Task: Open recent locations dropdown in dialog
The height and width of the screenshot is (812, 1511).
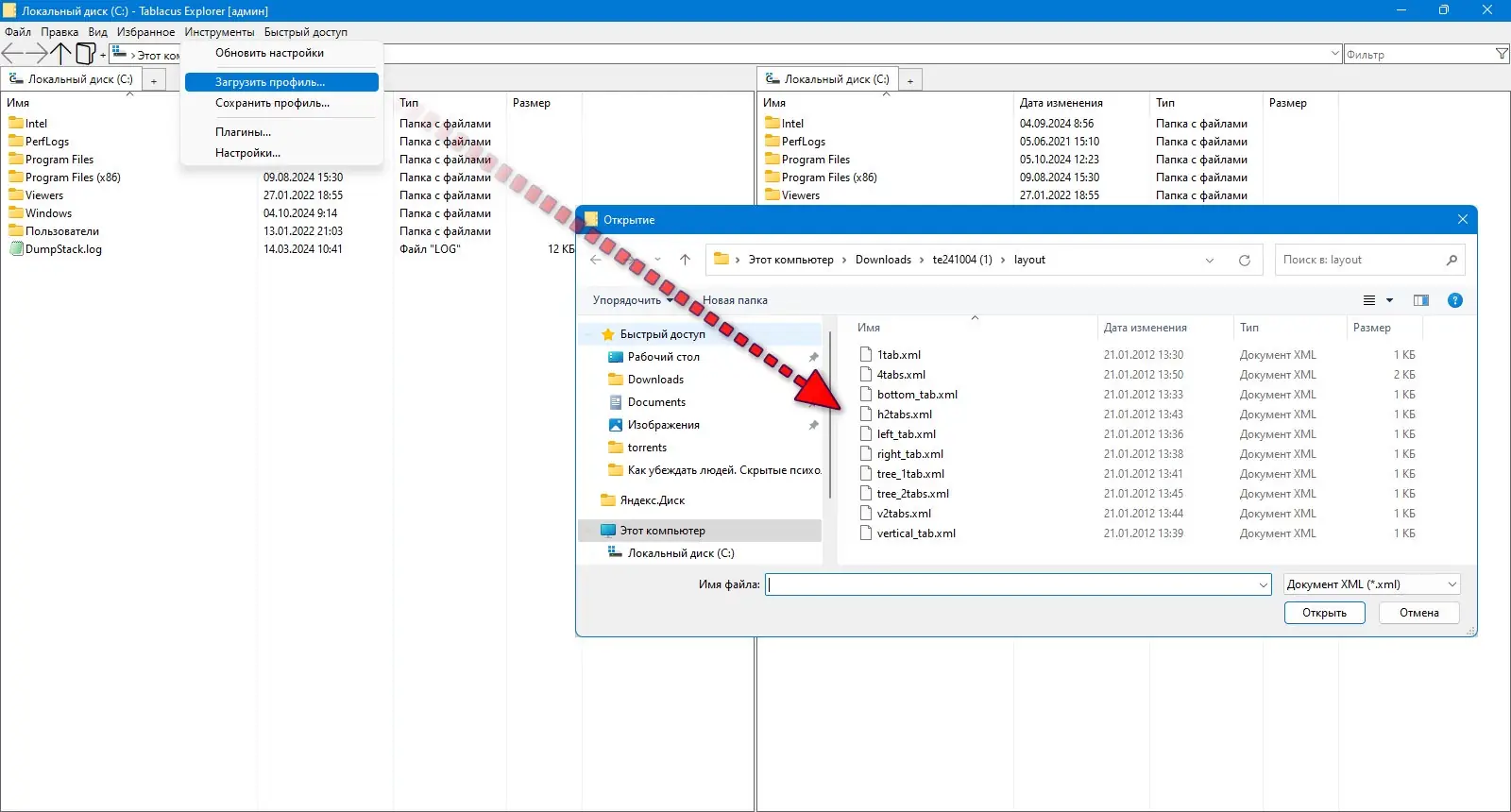Action: coord(657,260)
